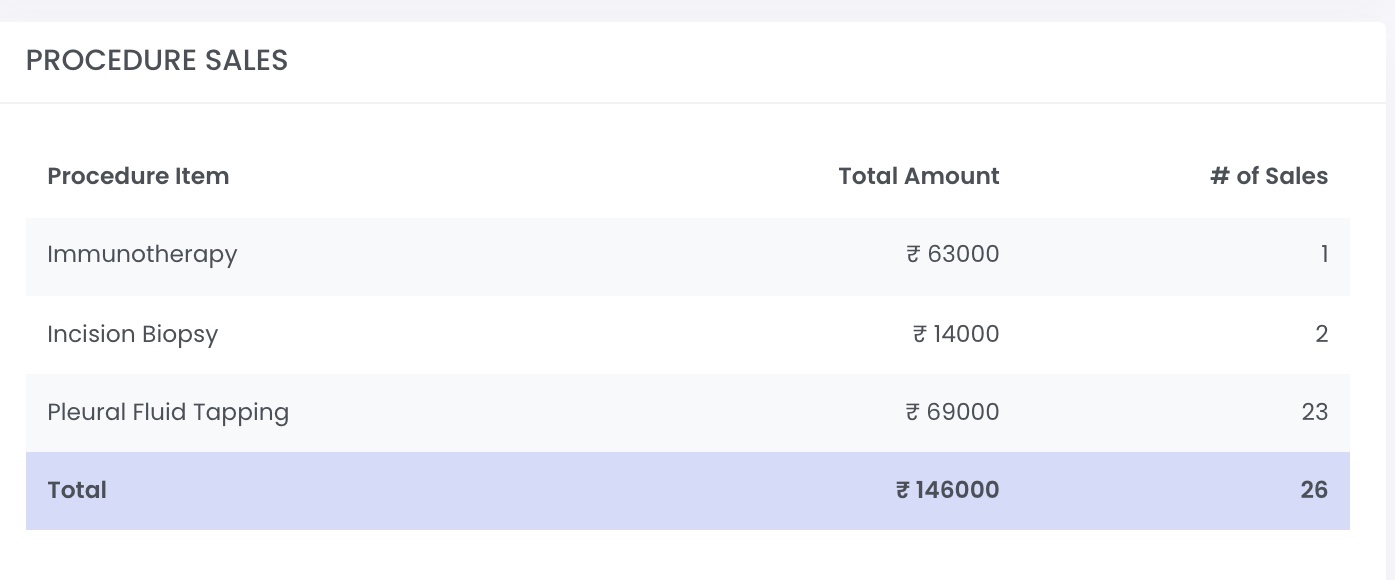1395x580 pixels.
Task: Click Pleural Fluid Tapping sales count 23
Action: tap(1315, 412)
